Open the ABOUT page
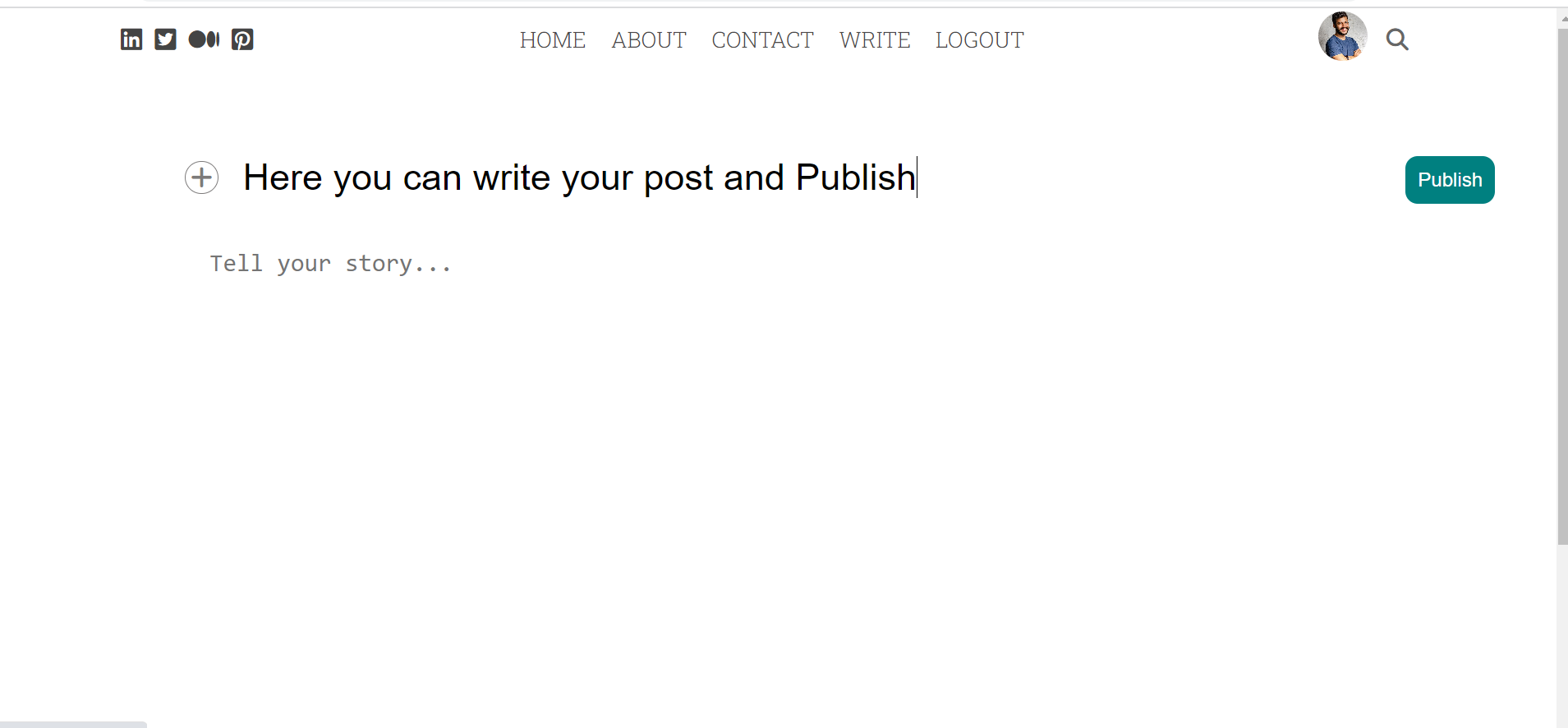 [x=649, y=39]
